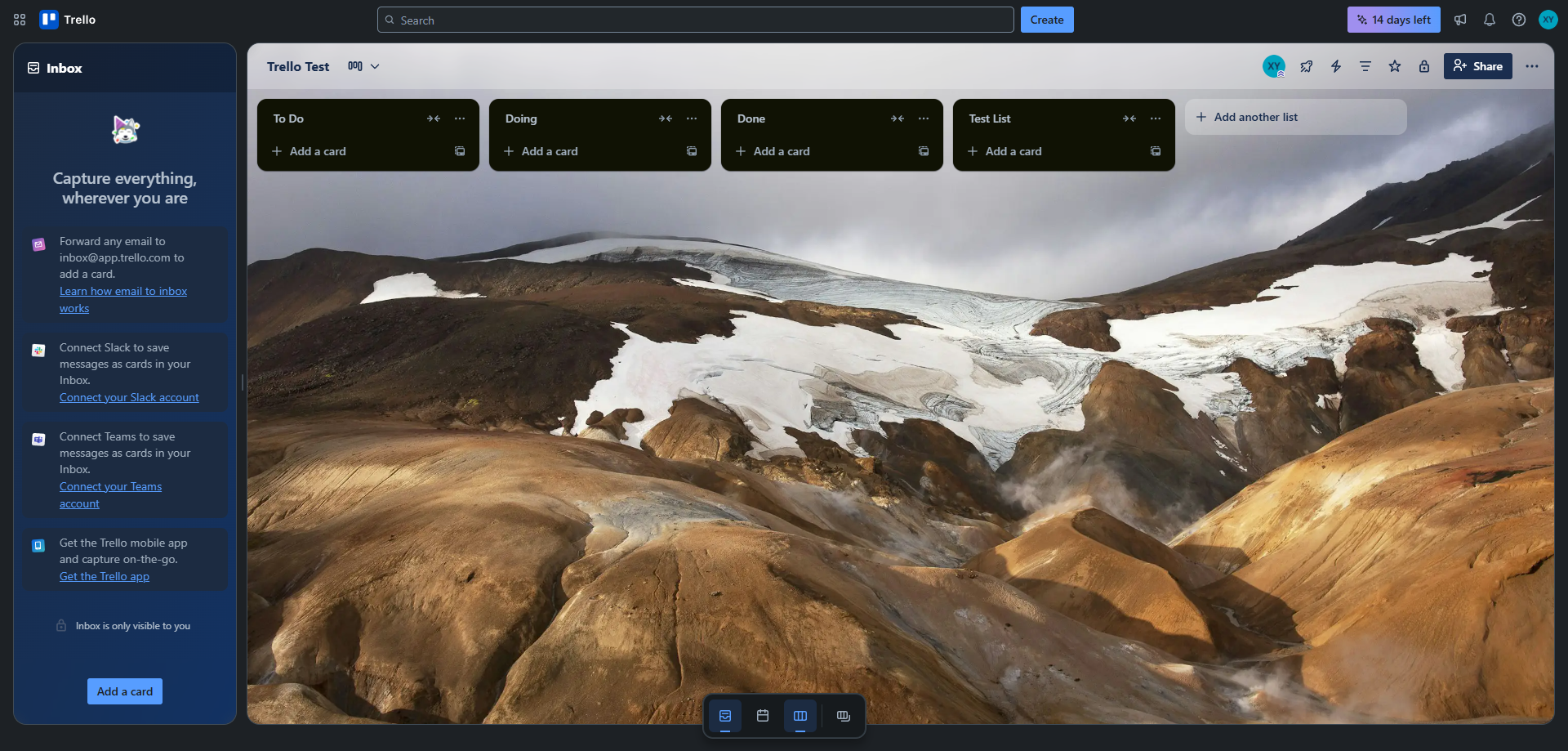This screenshot has height=751, width=1568.
Task: Click Connect your Slack account link
Action: [129, 397]
